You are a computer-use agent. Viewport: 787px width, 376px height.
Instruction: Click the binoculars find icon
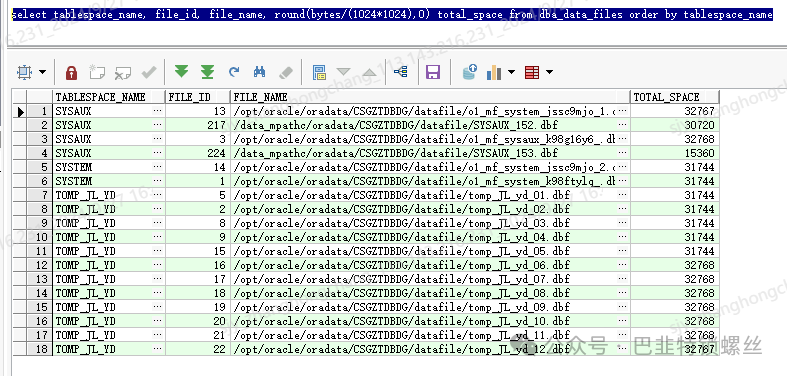coord(259,72)
